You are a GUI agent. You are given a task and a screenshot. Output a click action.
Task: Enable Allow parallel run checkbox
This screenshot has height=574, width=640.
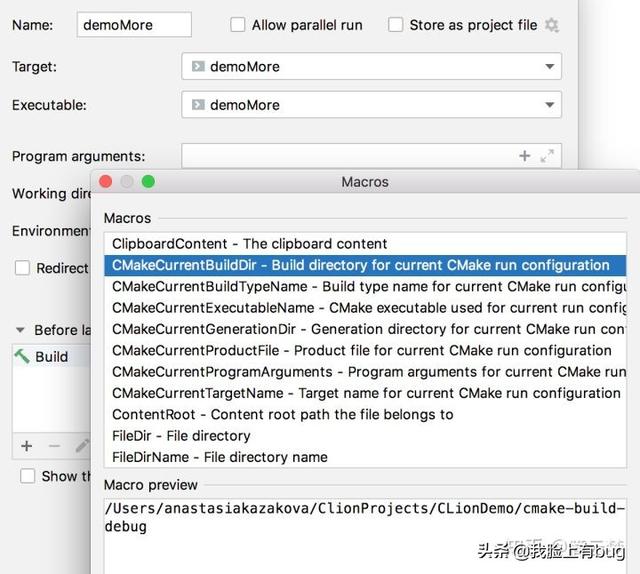(x=238, y=25)
